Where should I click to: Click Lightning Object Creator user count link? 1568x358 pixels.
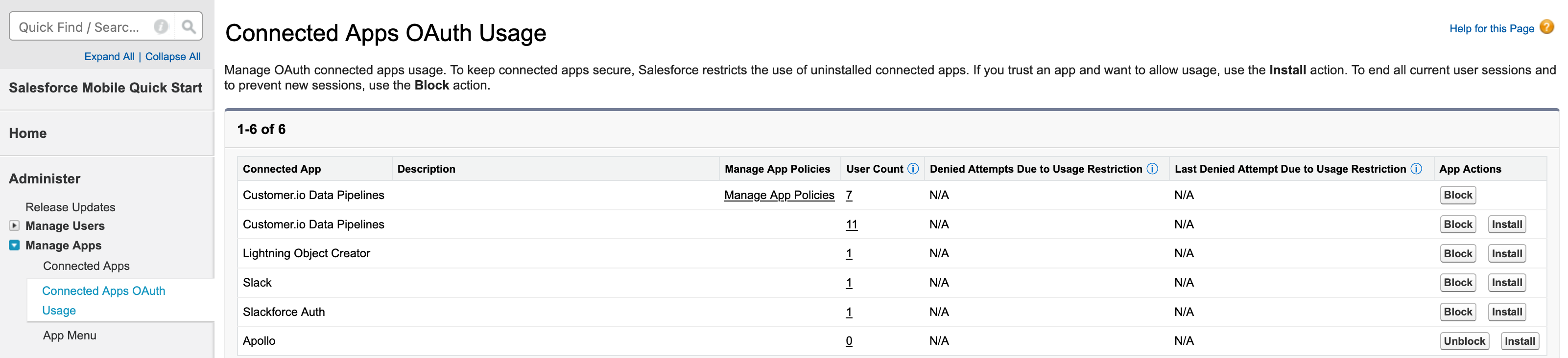pyautogui.click(x=849, y=253)
